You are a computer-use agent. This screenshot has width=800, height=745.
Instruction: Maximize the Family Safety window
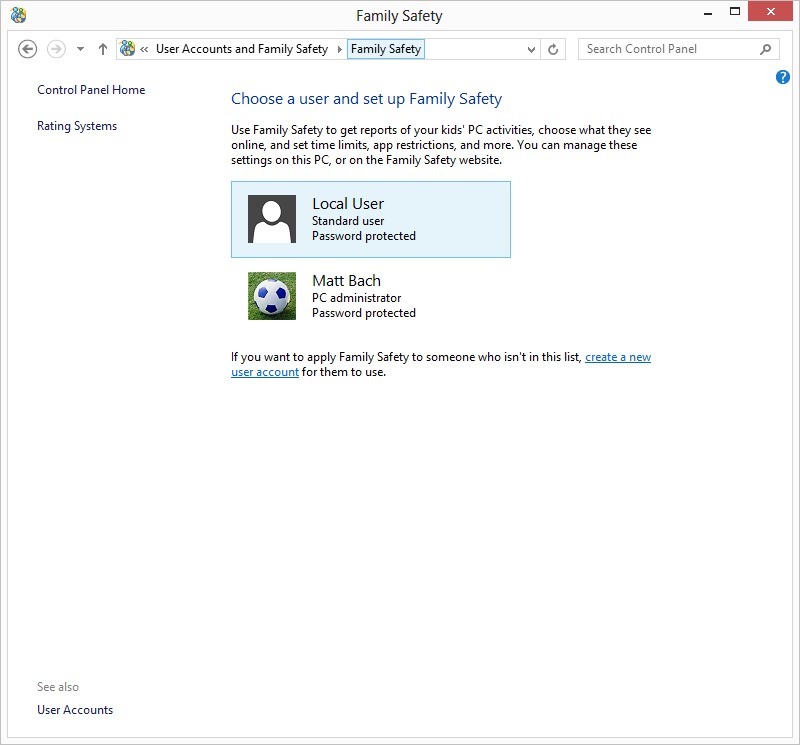735,11
